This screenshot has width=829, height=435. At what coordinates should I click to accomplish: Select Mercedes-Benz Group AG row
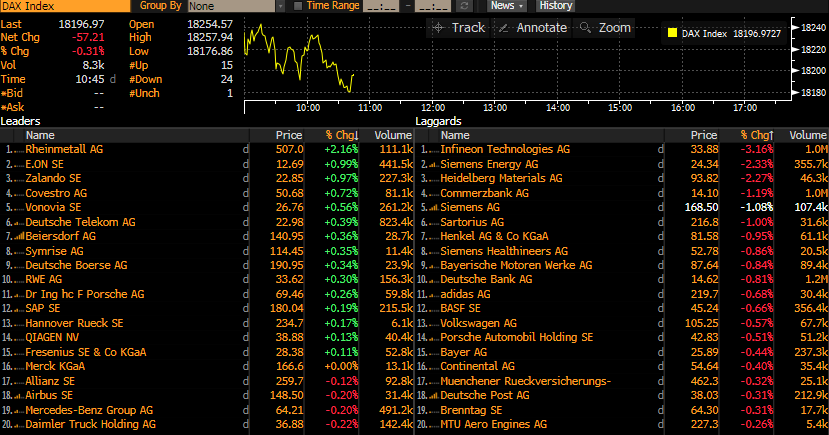[206, 410]
